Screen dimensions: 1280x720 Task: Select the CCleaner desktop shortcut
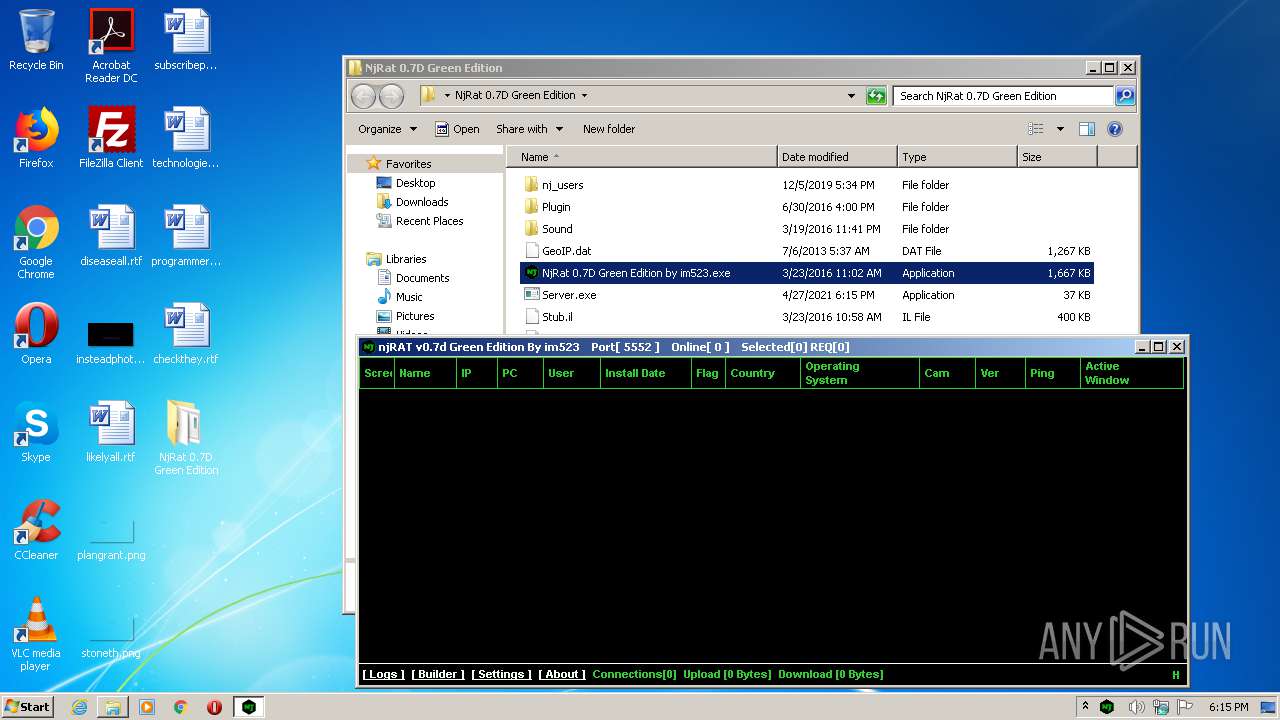36,530
